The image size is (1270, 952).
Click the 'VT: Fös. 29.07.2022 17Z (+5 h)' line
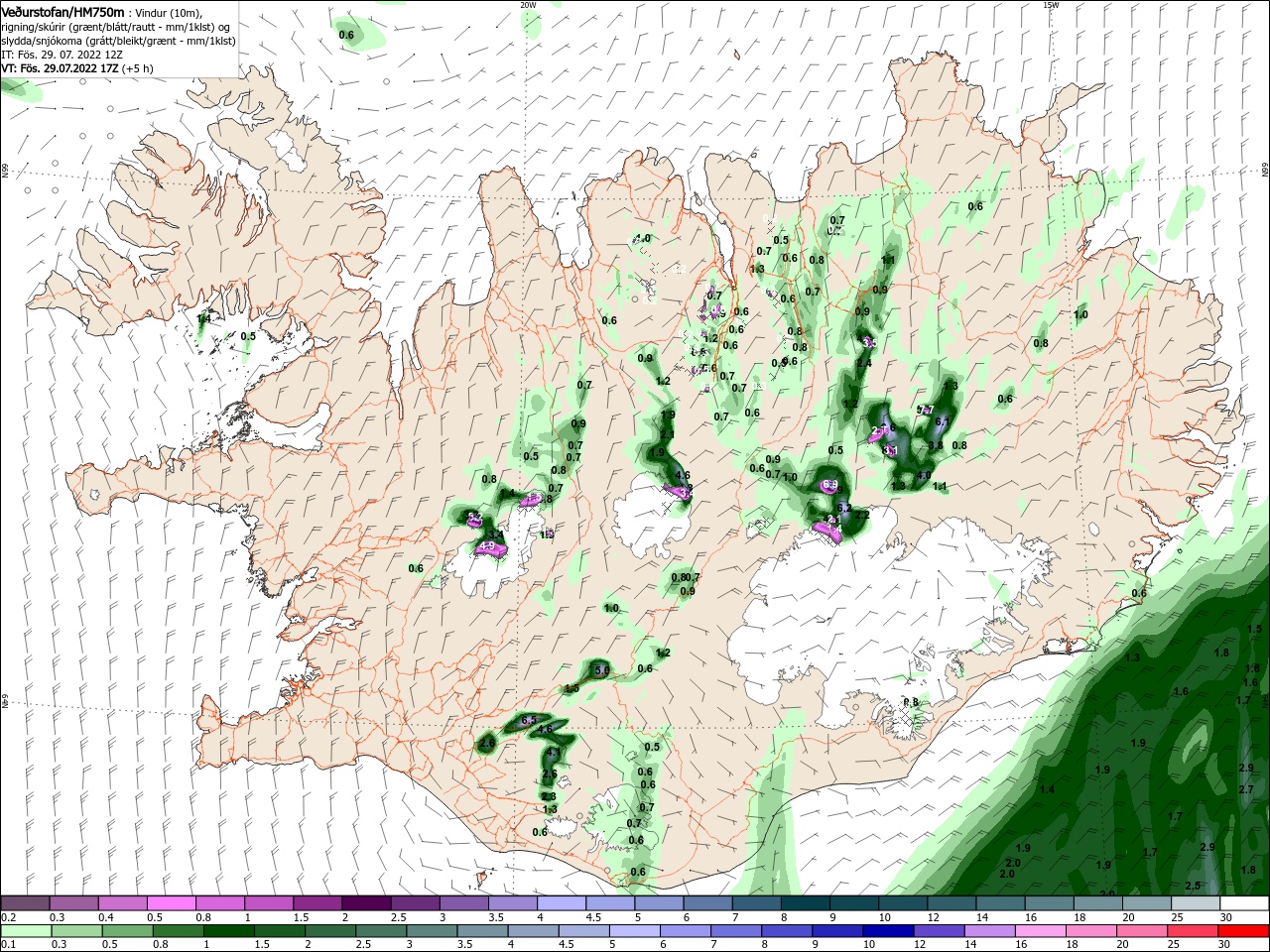click(x=77, y=68)
